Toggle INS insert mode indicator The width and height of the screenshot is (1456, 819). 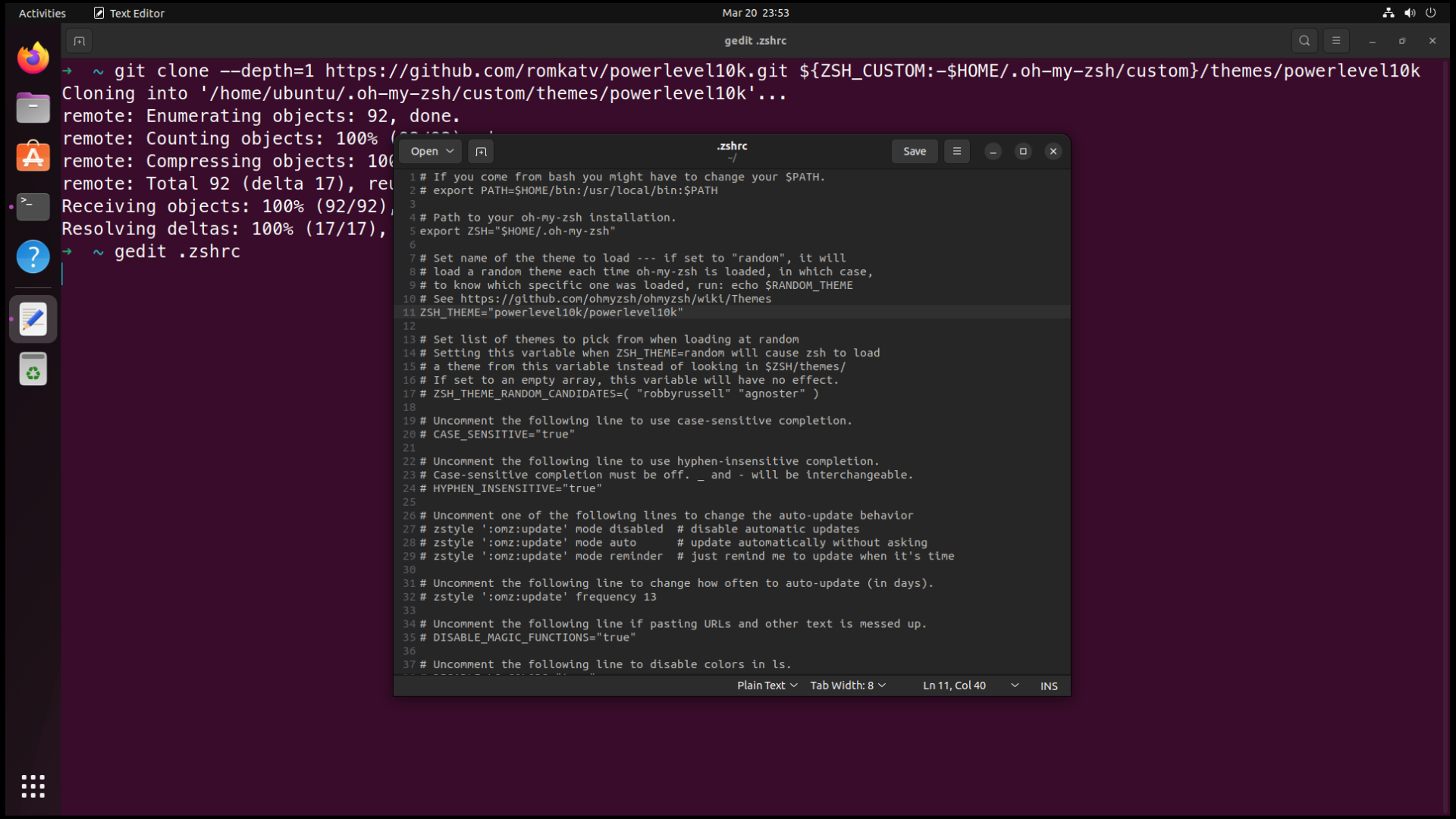(1049, 686)
